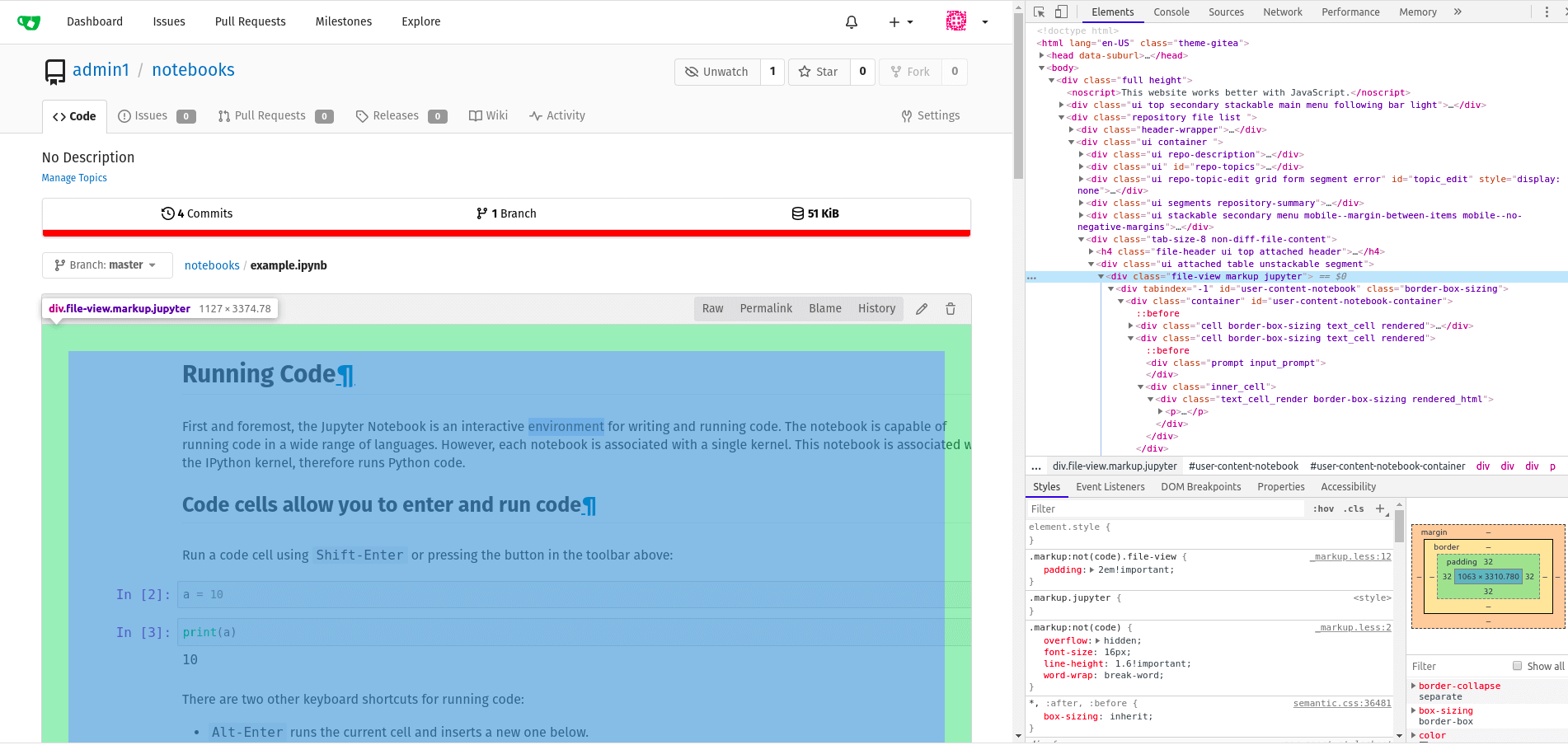
Task: Open the file History
Action: (876, 309)
